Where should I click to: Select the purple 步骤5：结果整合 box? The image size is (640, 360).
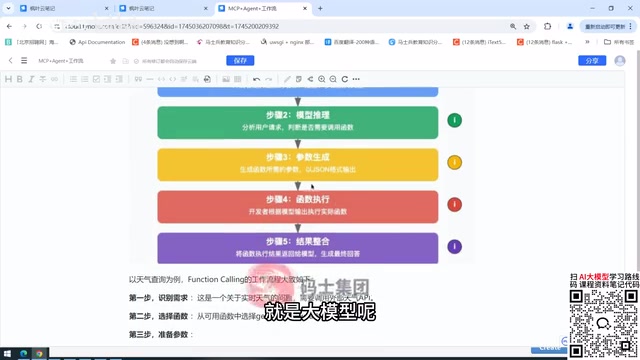[x=298, y=248]
